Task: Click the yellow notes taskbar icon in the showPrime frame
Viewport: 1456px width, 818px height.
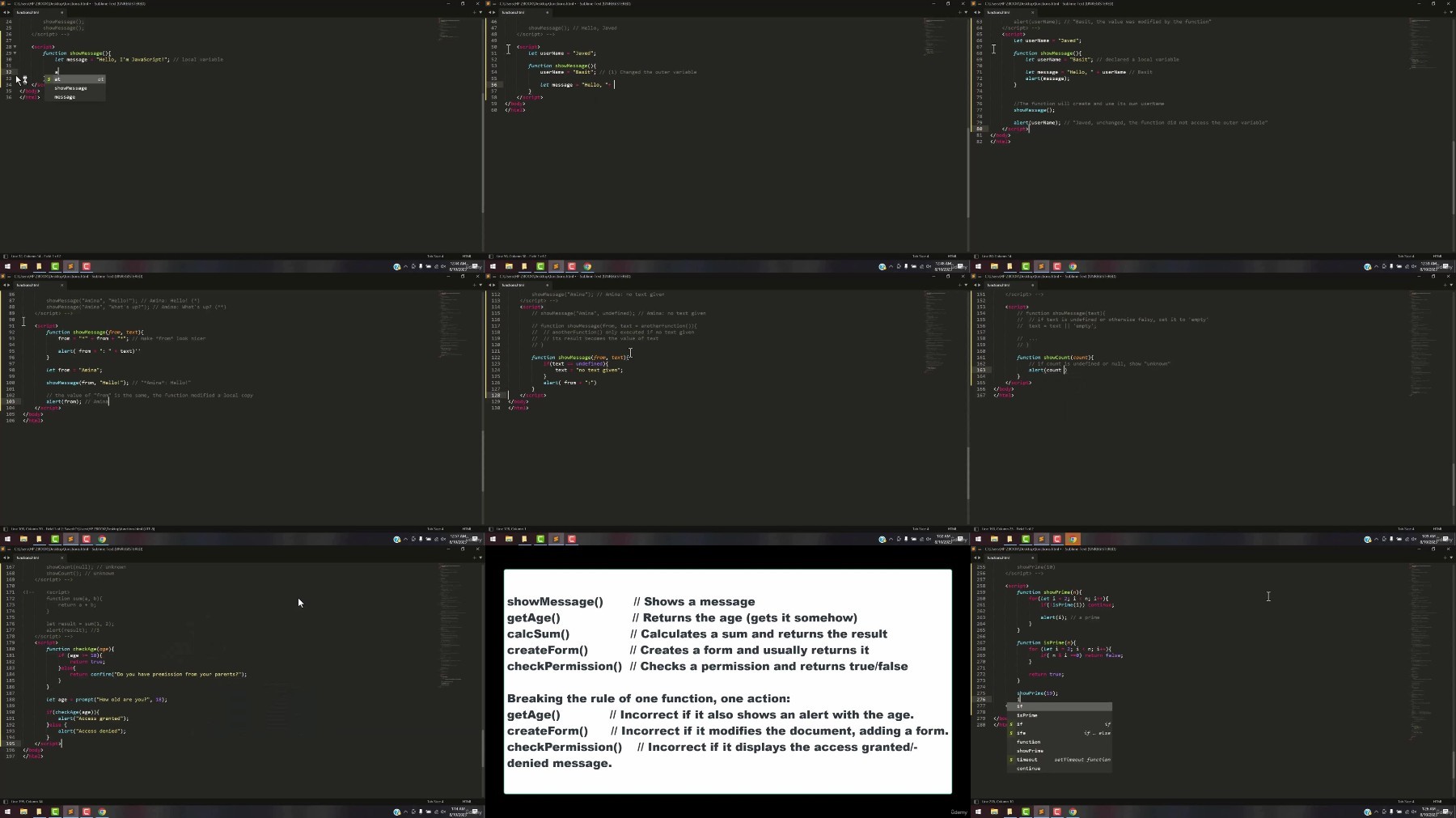Action: [1009, 812]
